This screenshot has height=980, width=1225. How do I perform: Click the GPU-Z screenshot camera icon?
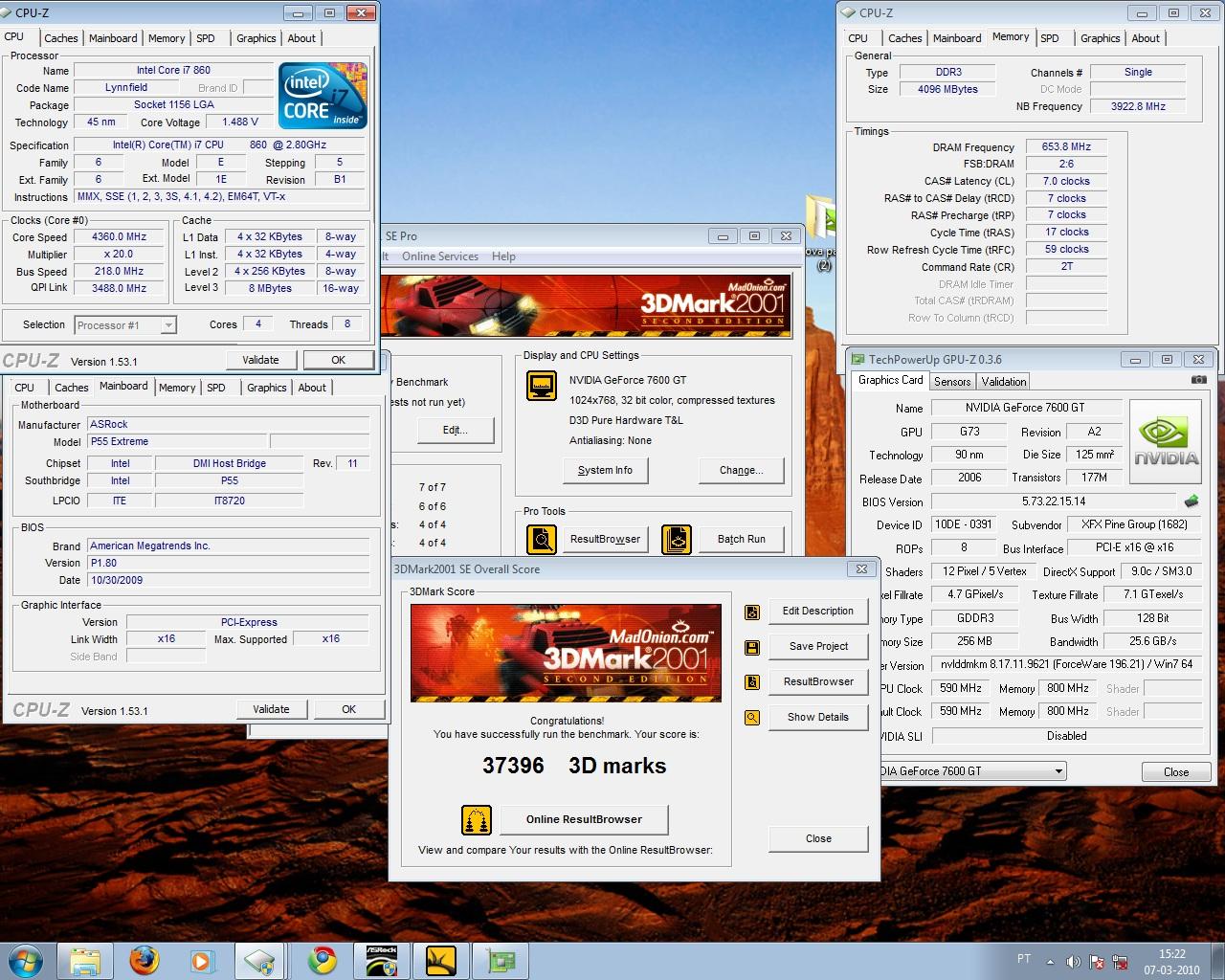(1198, 380)
